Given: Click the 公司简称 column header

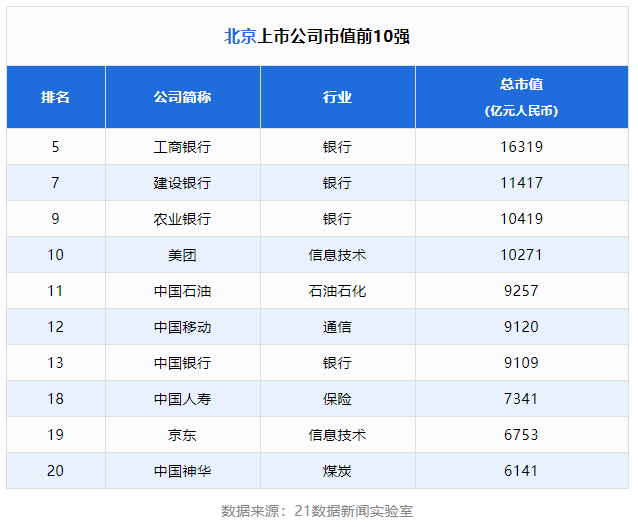Looking at the screenshot, I should coord(182,97).
